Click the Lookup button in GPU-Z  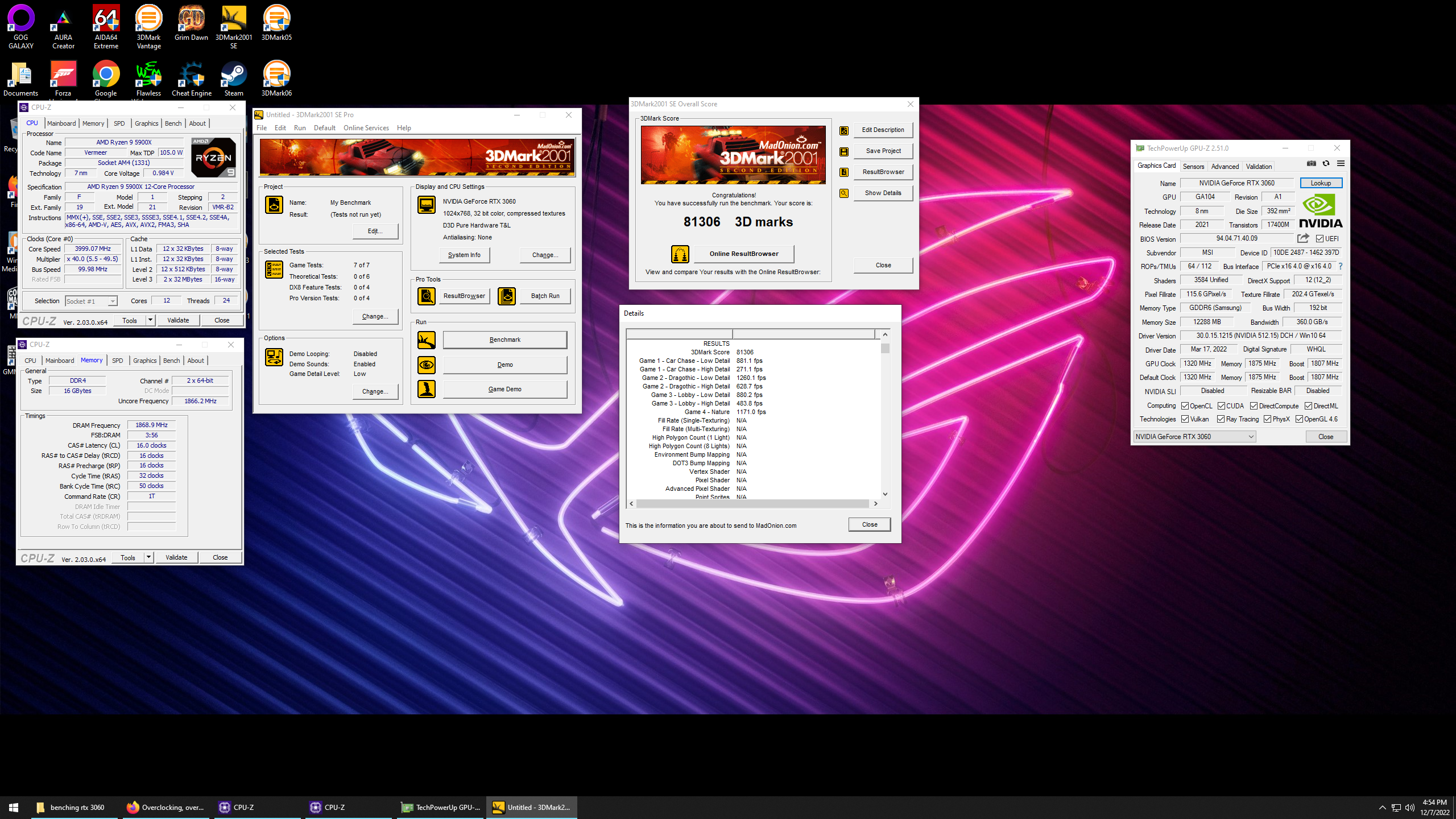1321,183
